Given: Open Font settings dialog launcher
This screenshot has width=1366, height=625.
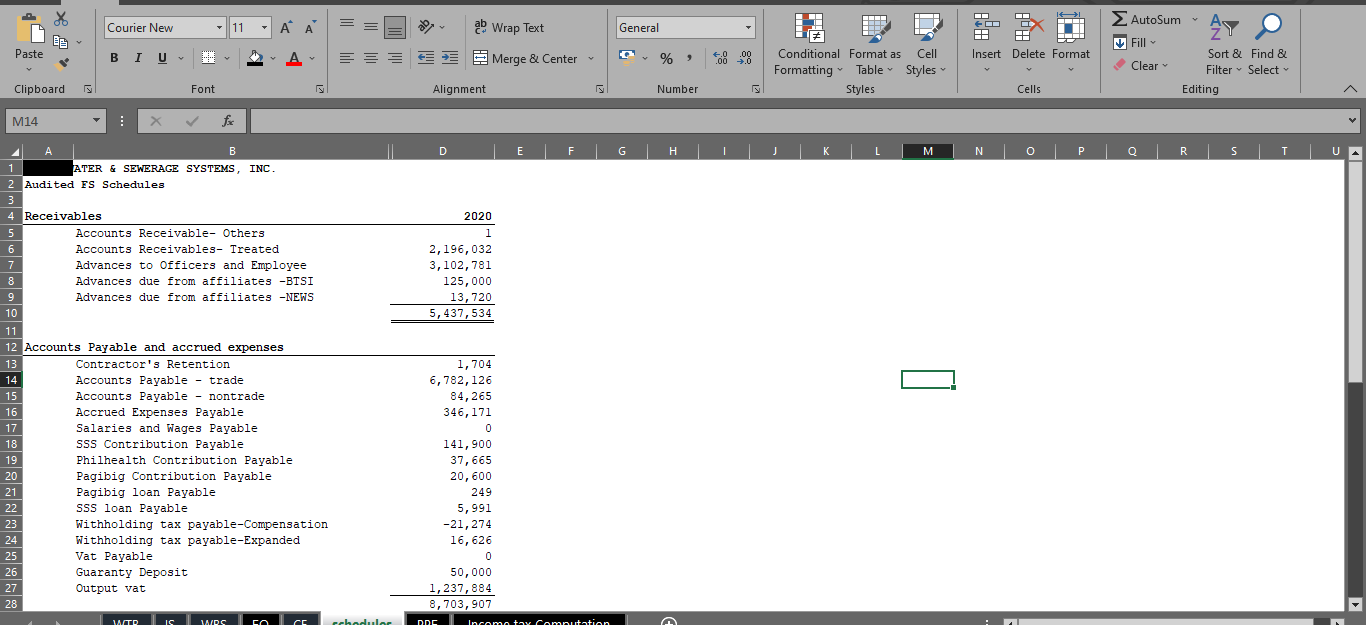Looking at the screenshot, I should (x=321, y=89).
